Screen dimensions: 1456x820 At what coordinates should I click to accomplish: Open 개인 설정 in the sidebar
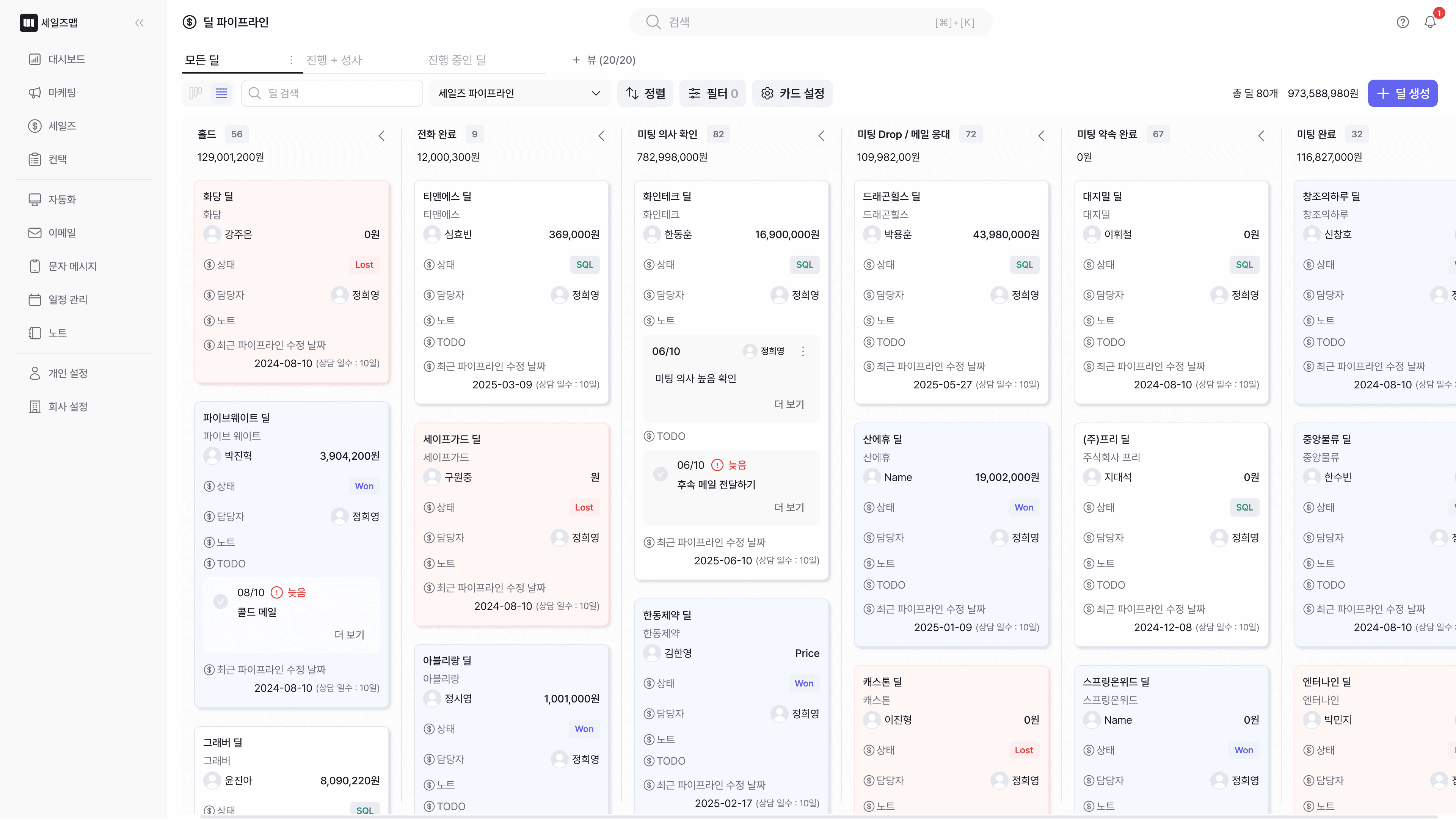pos(58,373)
